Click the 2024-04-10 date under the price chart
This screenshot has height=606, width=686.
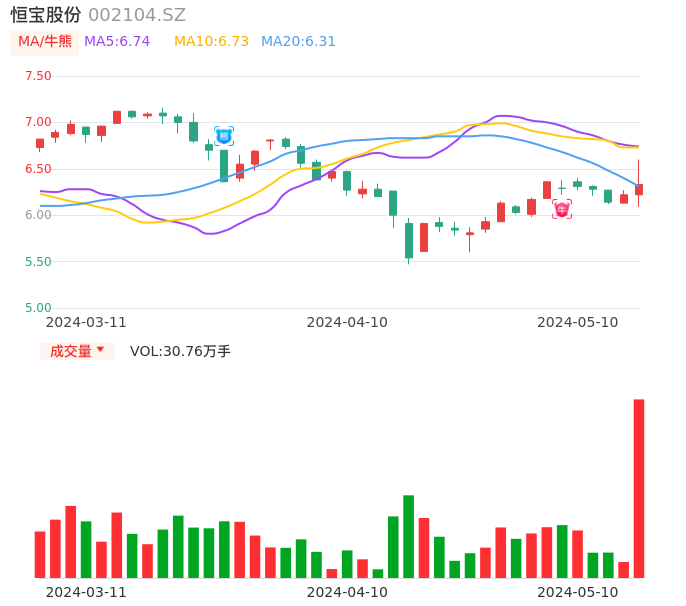pos(347,322)
